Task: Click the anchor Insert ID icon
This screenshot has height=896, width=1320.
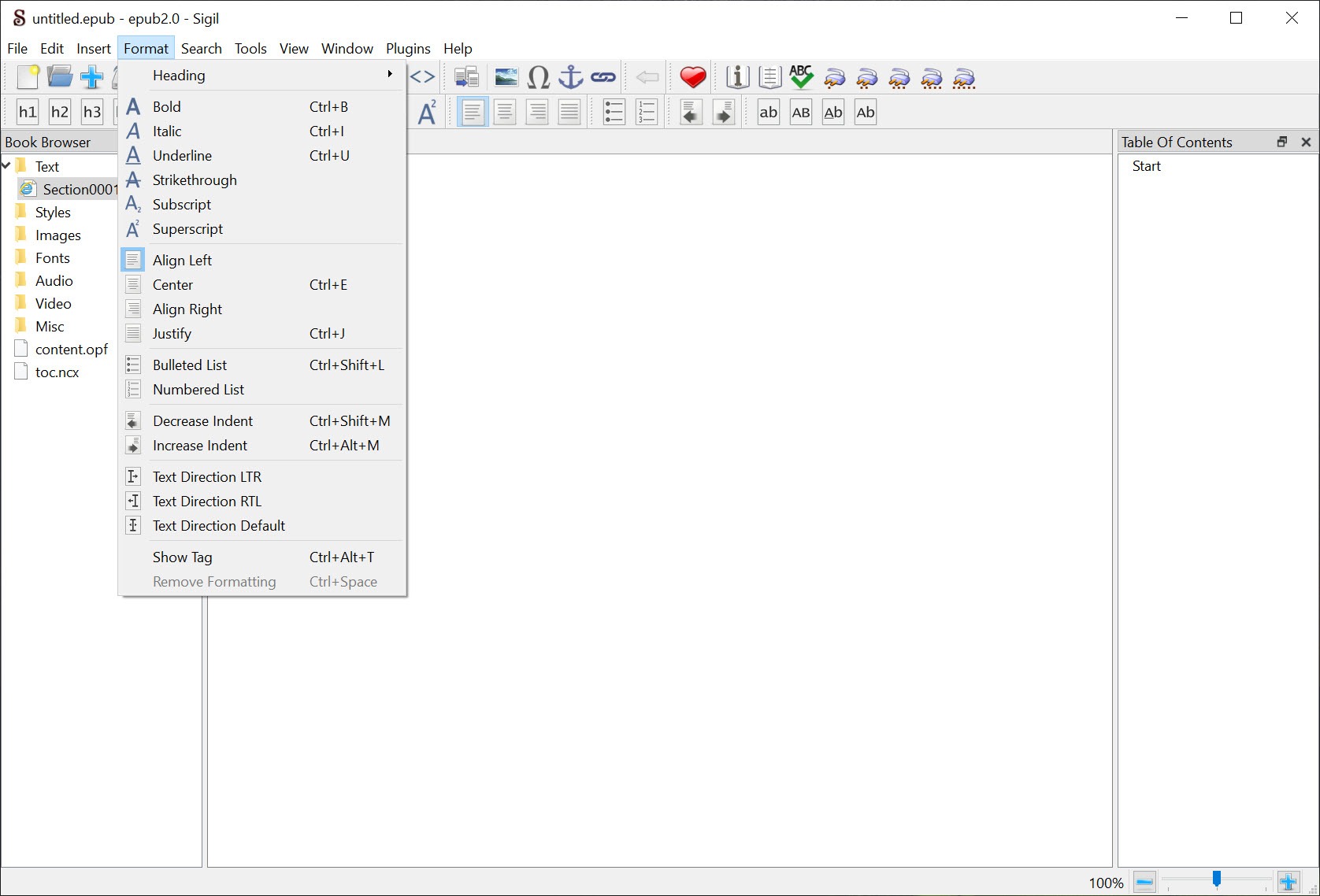Action: (570, 77)
